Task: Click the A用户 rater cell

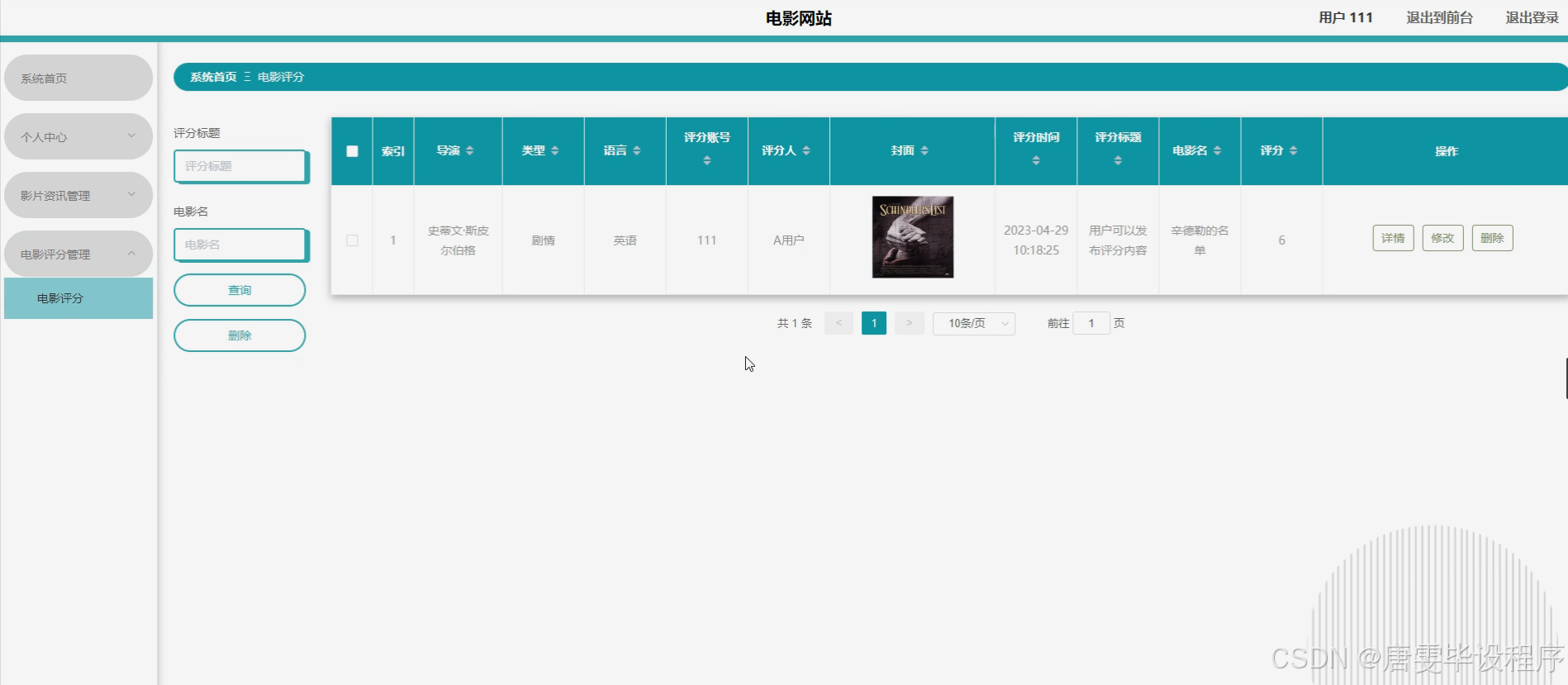Action: coord(789,240)
